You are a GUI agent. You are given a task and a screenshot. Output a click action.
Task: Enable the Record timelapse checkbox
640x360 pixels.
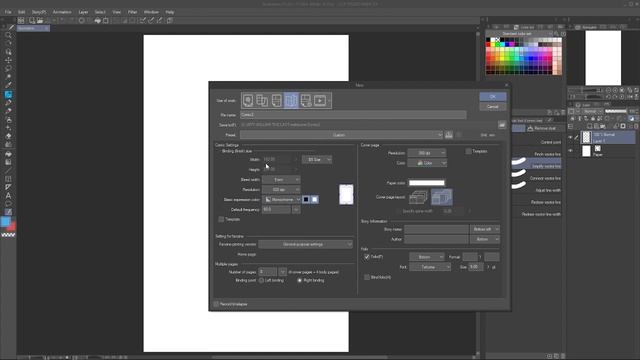click(216, 304)
